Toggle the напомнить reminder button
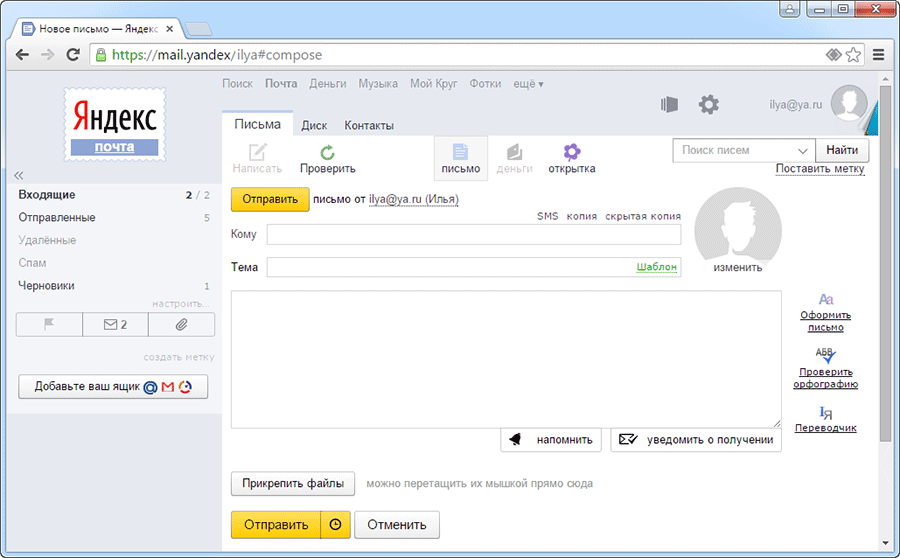The width and height of the screenshot is (900, 558). pos(551,440)
